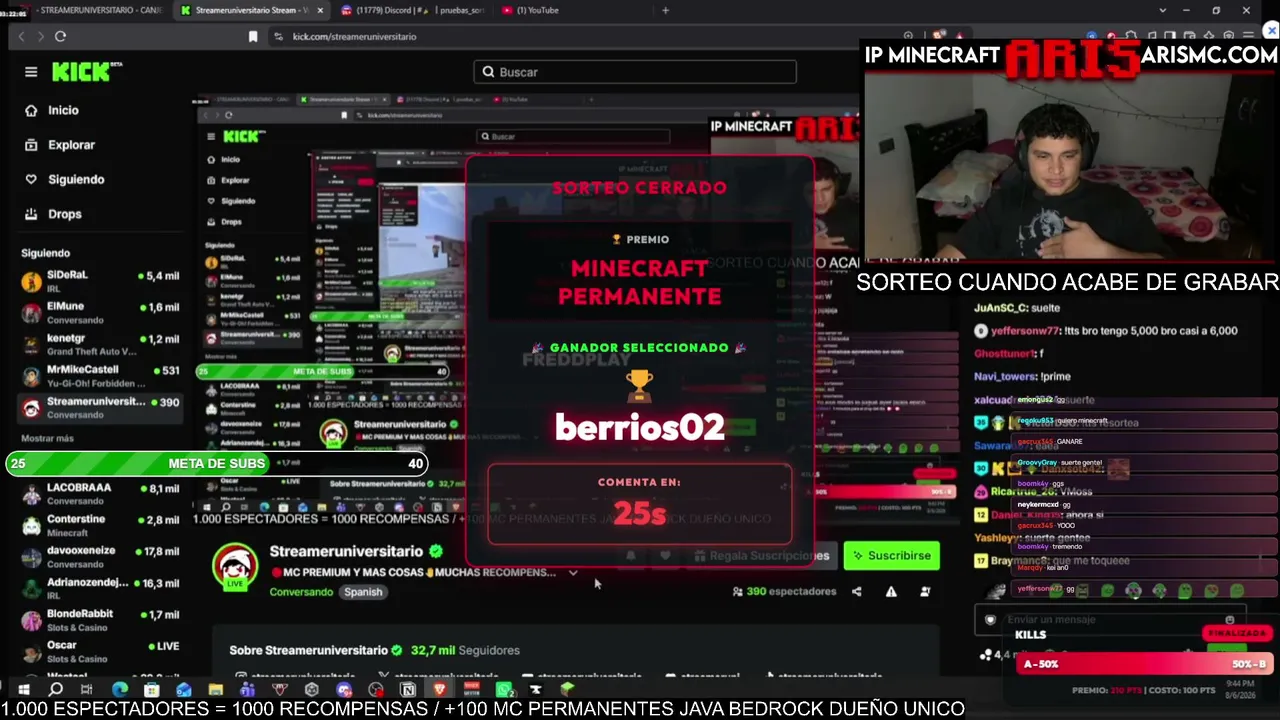The width and height of the screenshot is (1280, 720).
Task: Click the bookmark icon in address bar
Action: 253,37
